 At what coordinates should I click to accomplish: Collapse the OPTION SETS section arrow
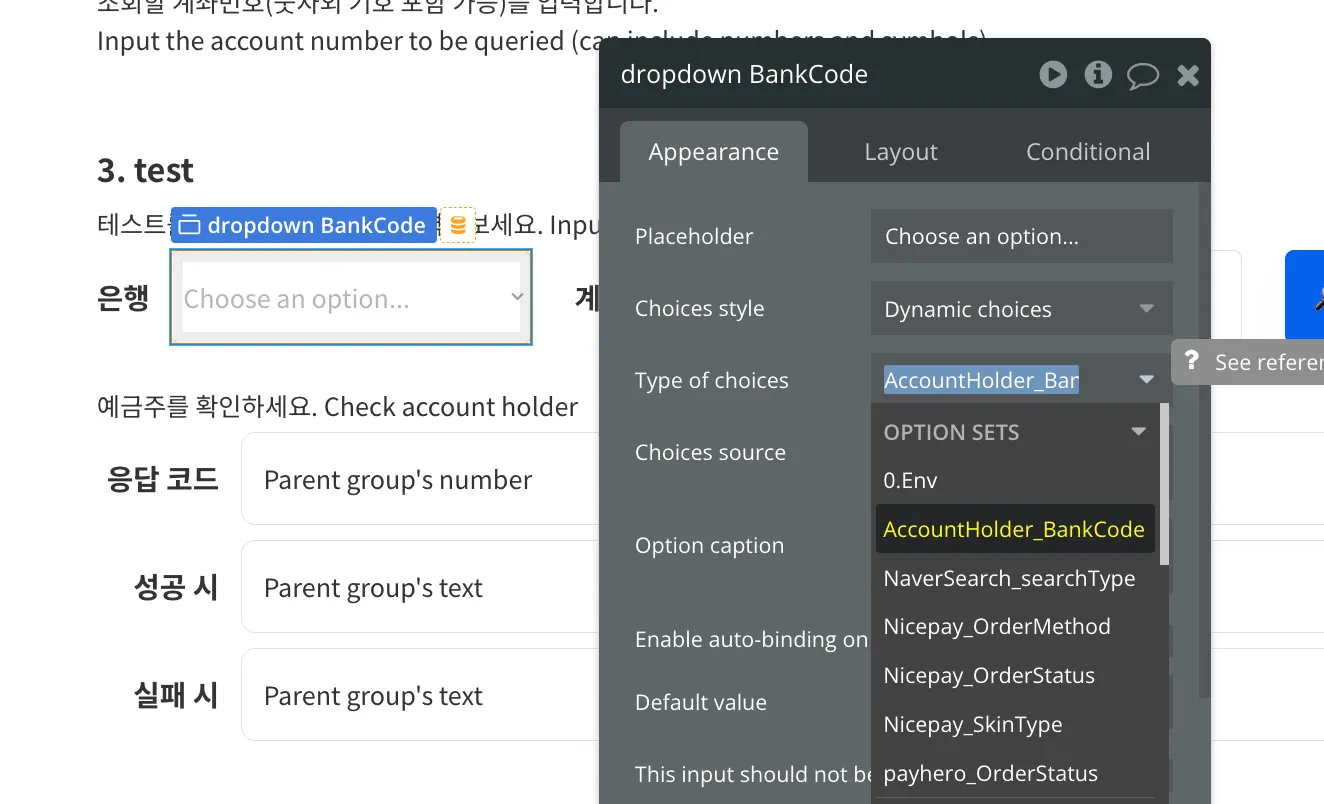(1138, 432)
